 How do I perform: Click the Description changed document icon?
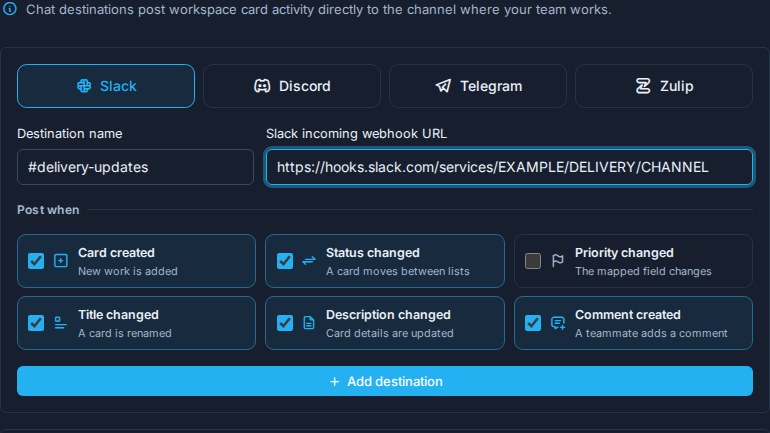pos(308,323)
